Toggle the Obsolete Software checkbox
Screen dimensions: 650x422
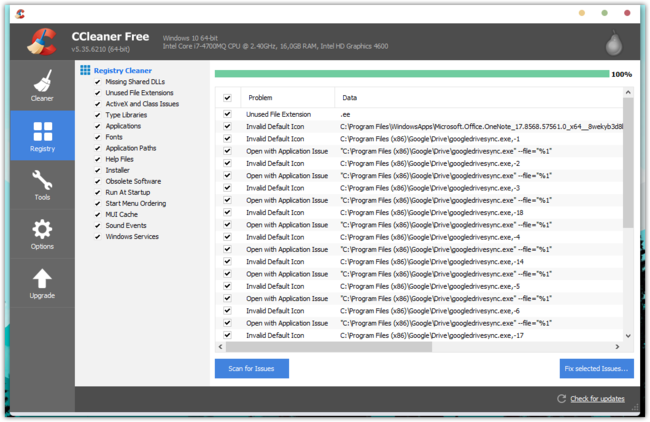(97, 181)
